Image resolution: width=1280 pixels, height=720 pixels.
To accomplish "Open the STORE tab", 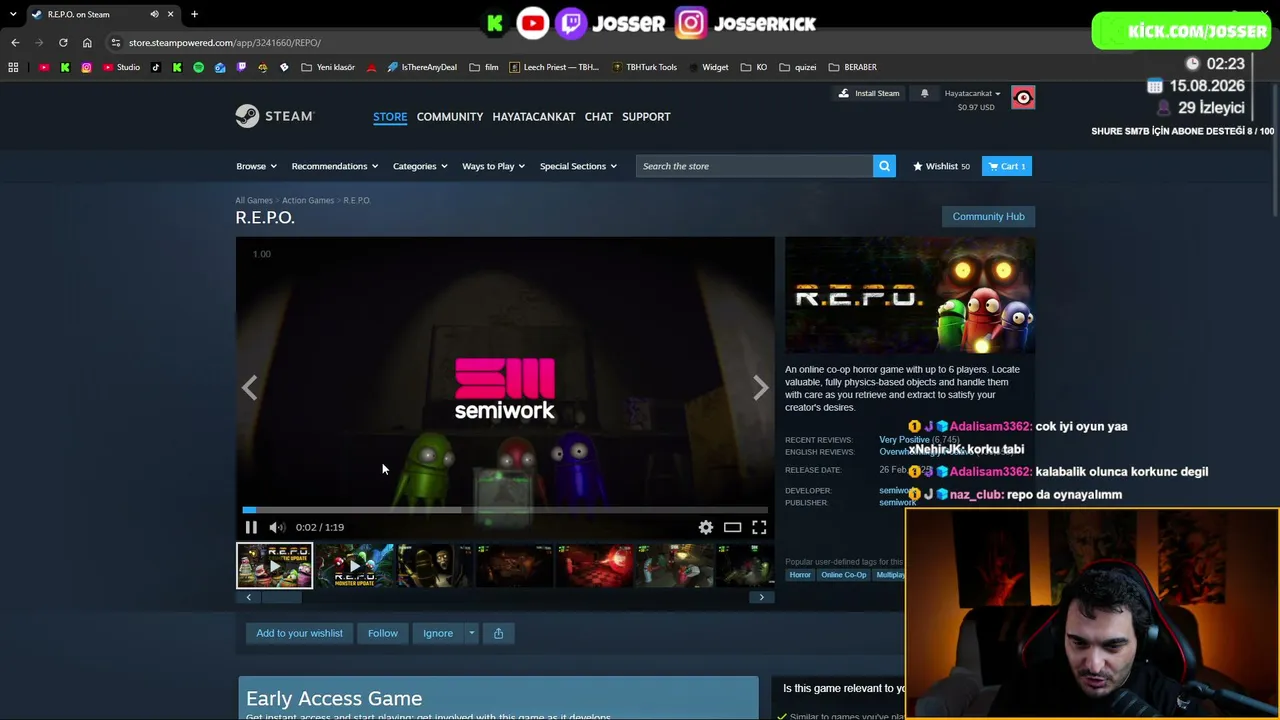I will (x=390, y=117).
